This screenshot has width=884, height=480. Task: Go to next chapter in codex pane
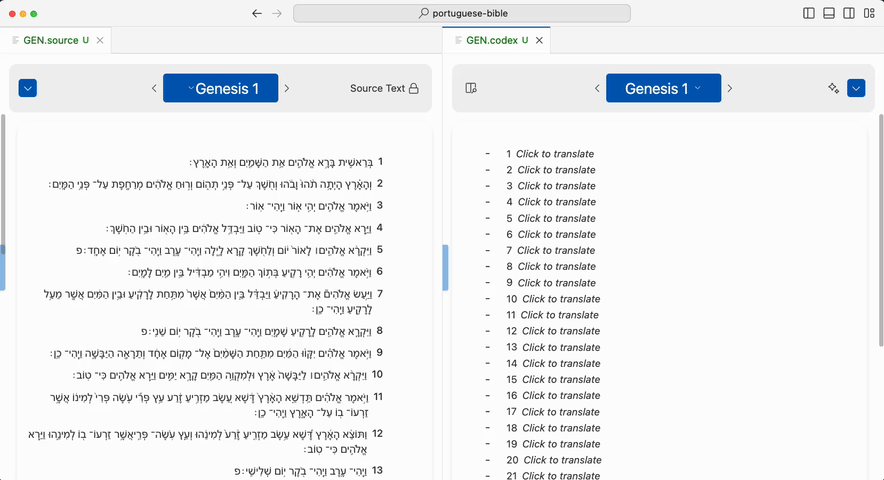(730, 88)
